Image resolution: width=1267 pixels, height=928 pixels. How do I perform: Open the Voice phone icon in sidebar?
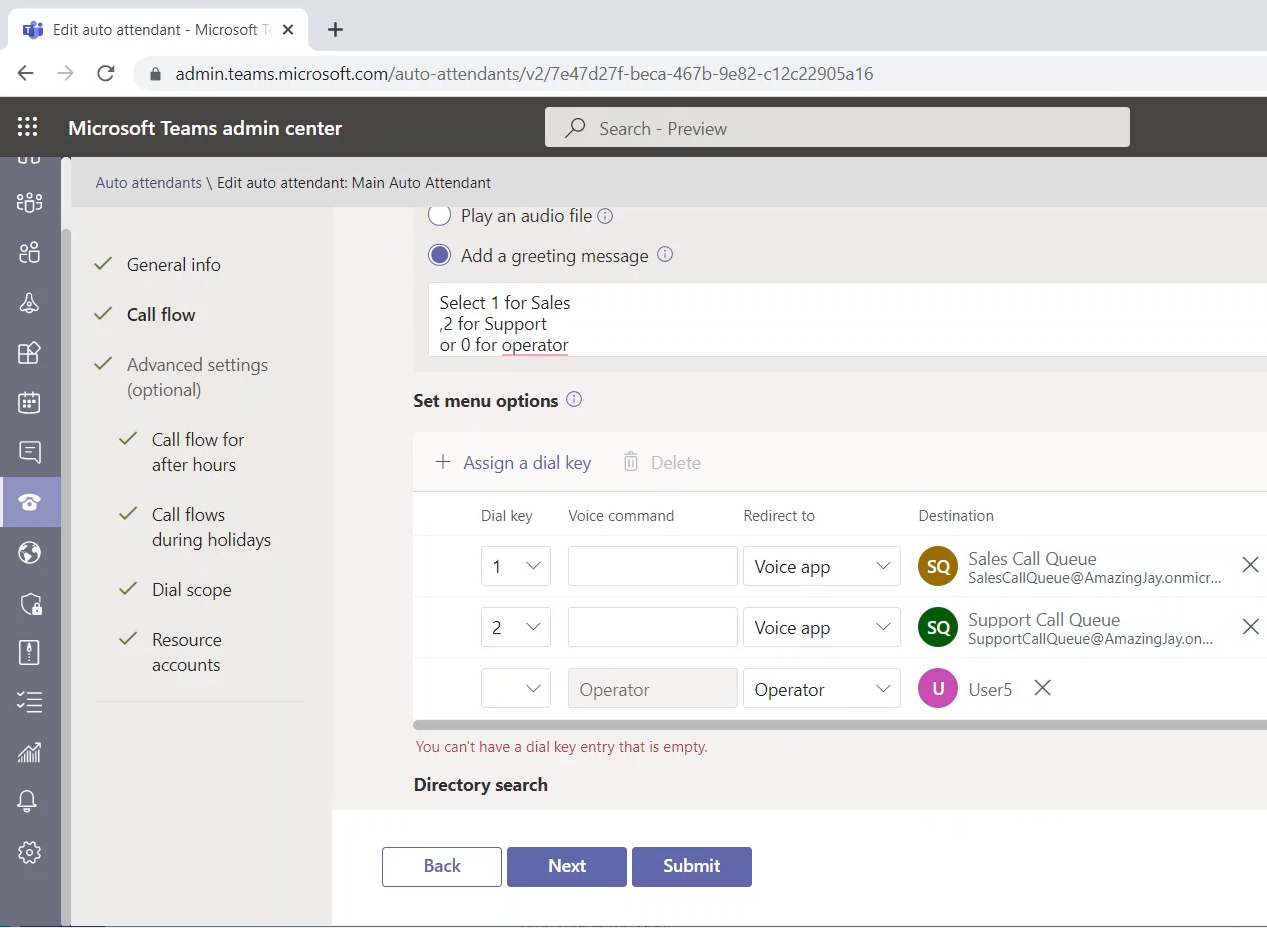29,502
